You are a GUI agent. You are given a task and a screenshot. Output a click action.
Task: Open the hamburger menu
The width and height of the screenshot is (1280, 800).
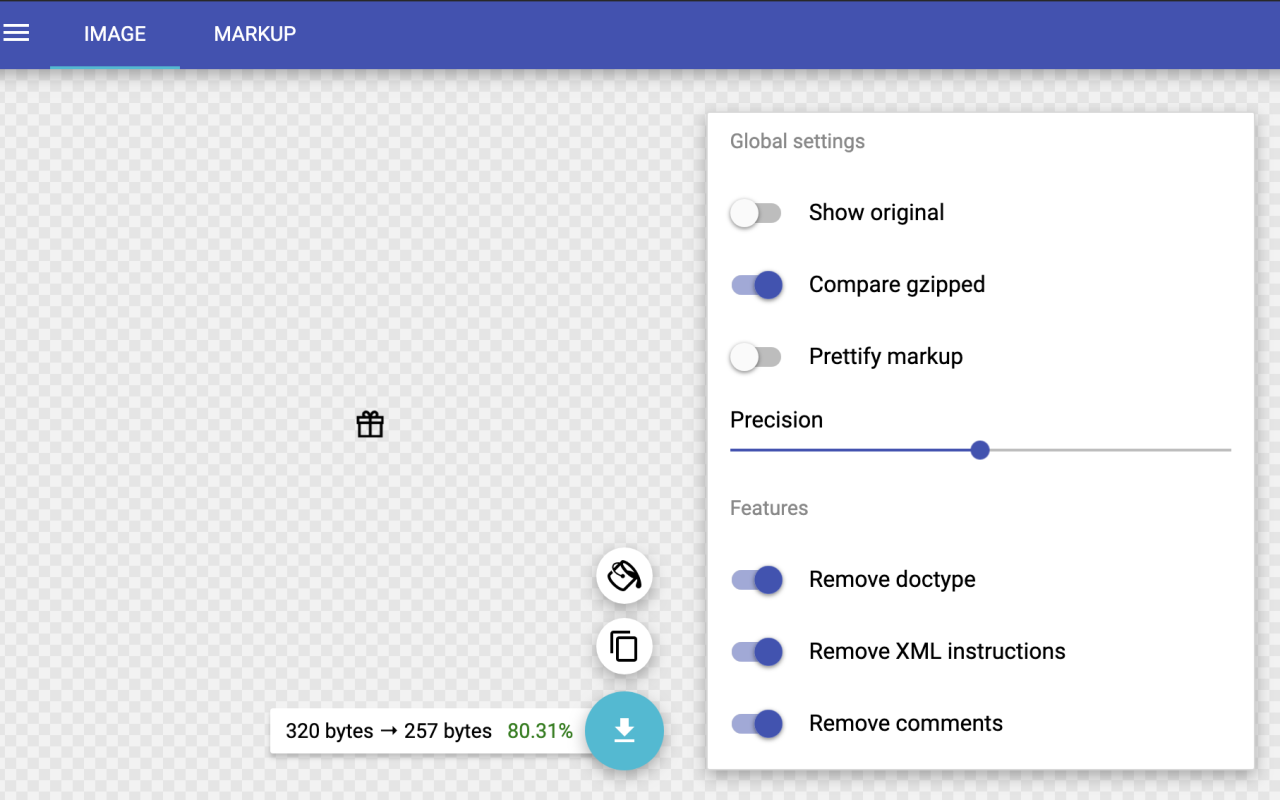17,33
